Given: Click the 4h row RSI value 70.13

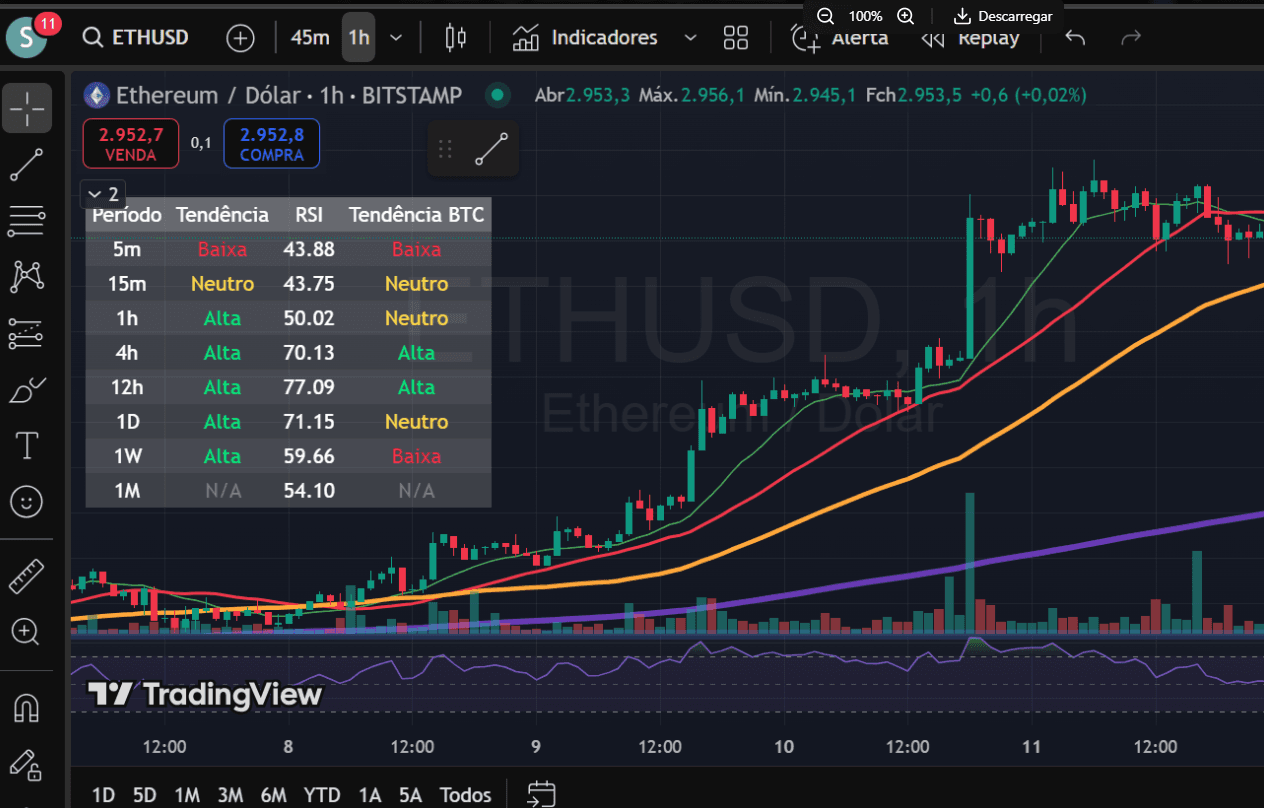Looking at the screenshot, I should tap(309, 352).
